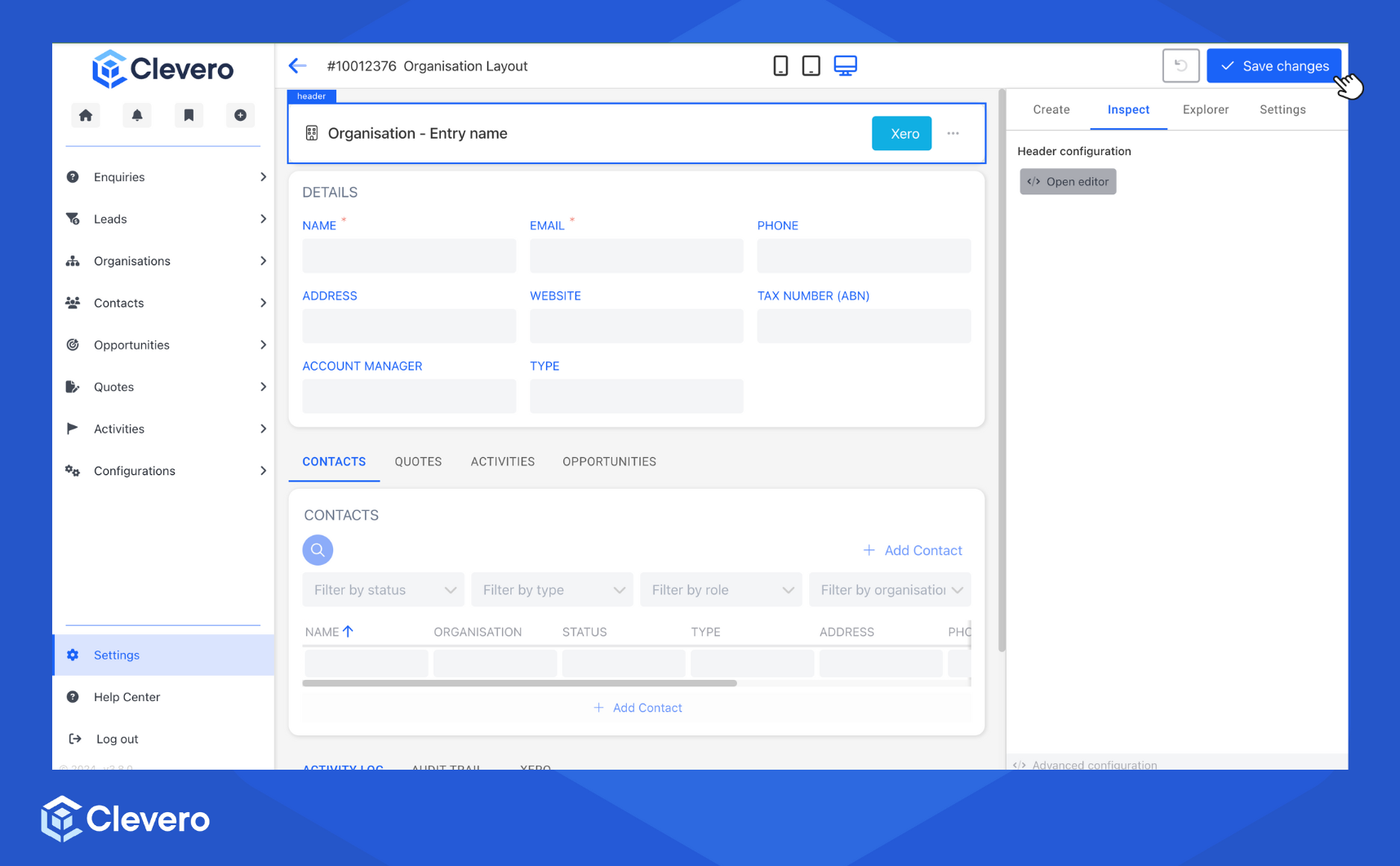Open Advanced configuration at panel bottom
Image resolution: width=1400 pixels, height=866 pixels.
tap(1085, 765)
